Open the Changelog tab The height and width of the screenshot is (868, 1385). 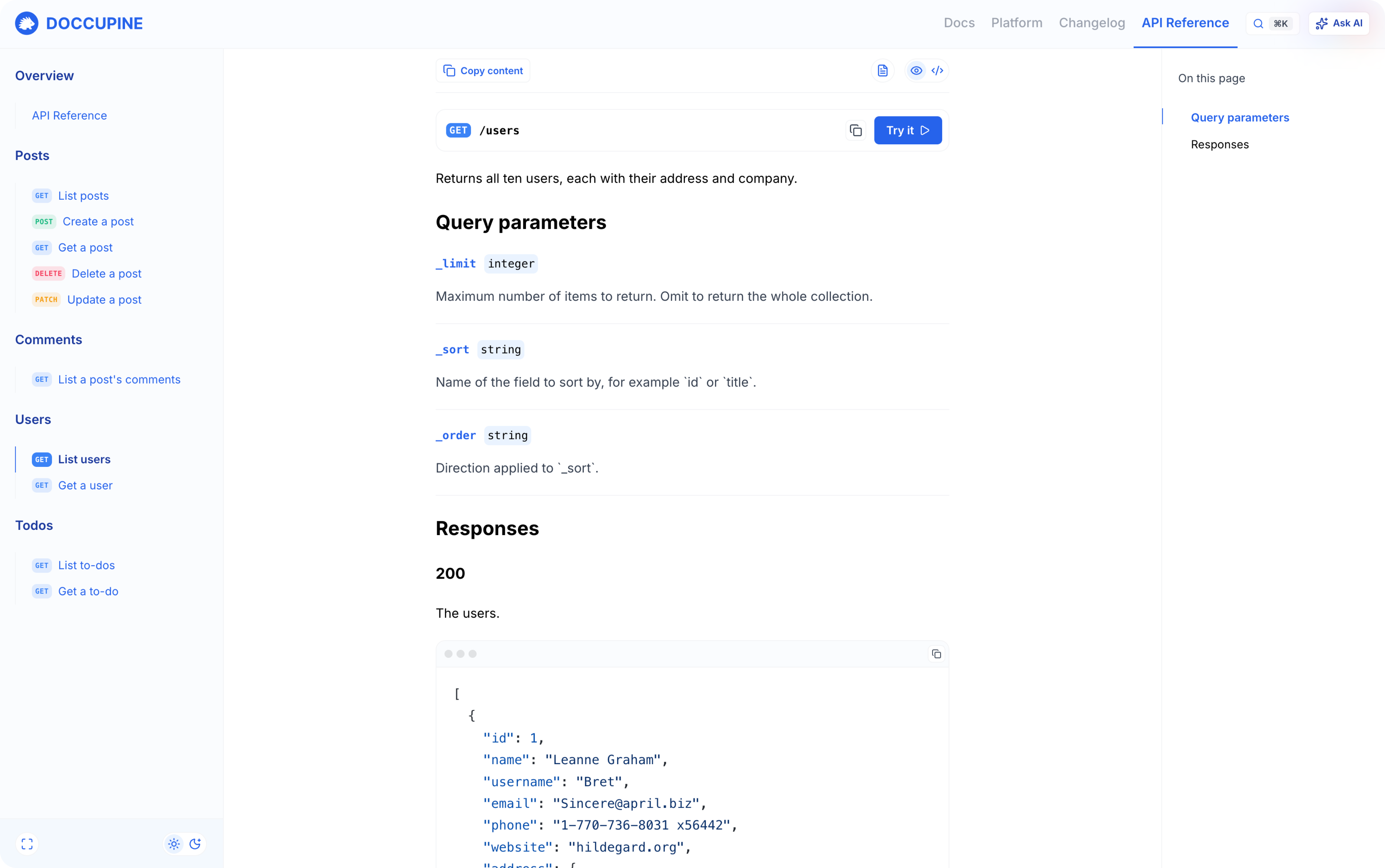point(1092,23)
